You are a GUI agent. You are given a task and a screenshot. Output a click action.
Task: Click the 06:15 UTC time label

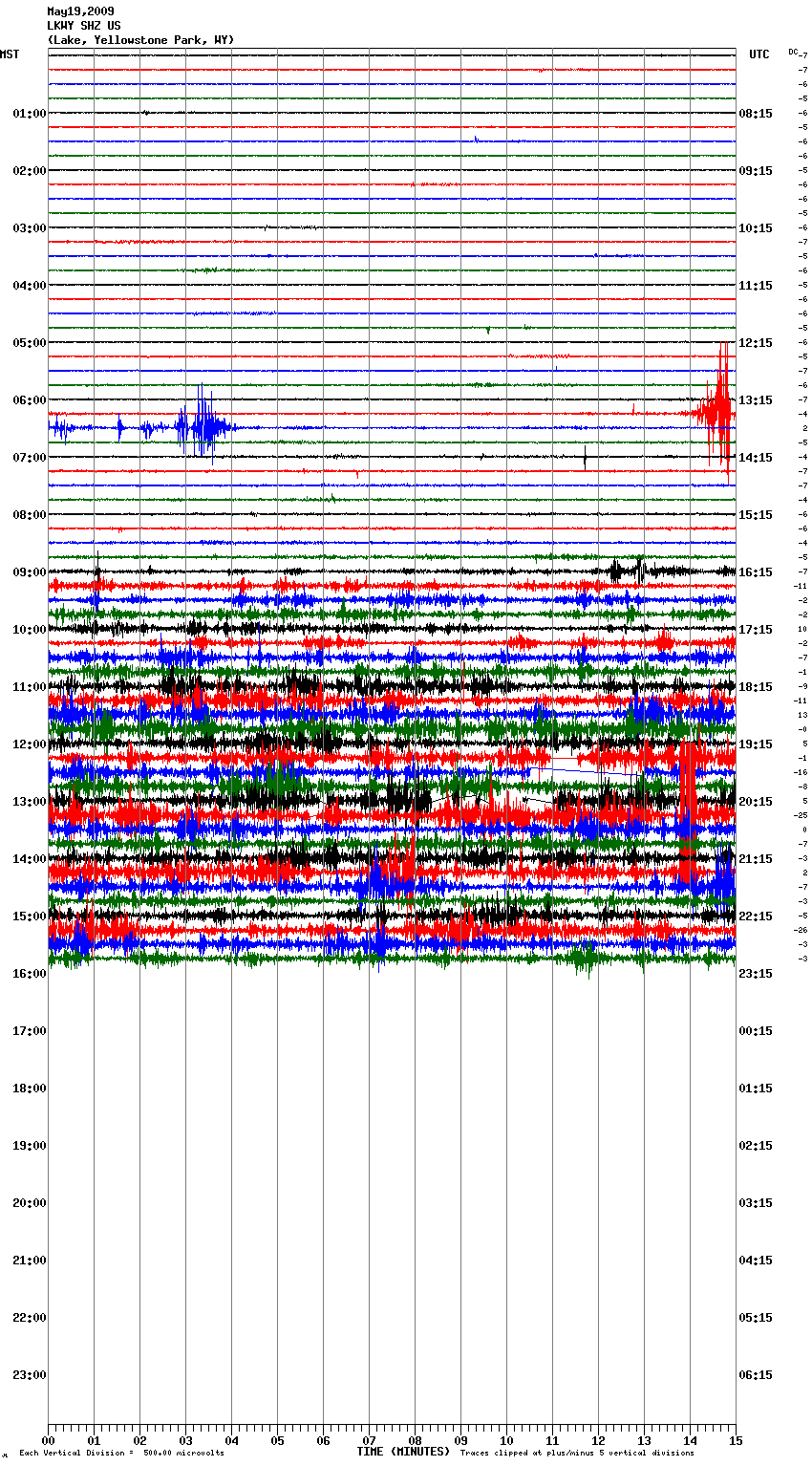(x=756, y=1375)
